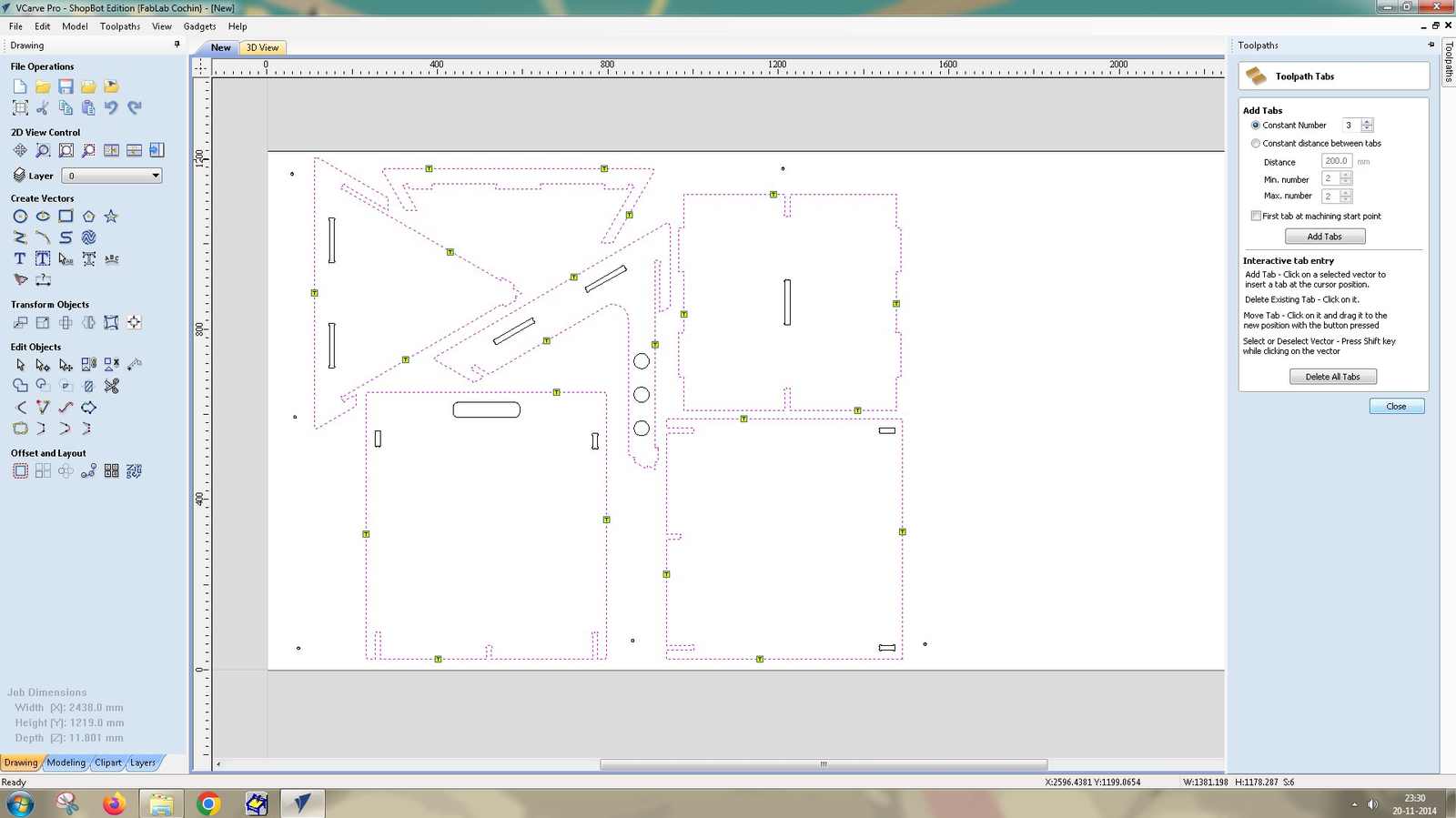Open the Align Objects tool
Screen dimensions: 1456x818
click(x=134, y=322)
